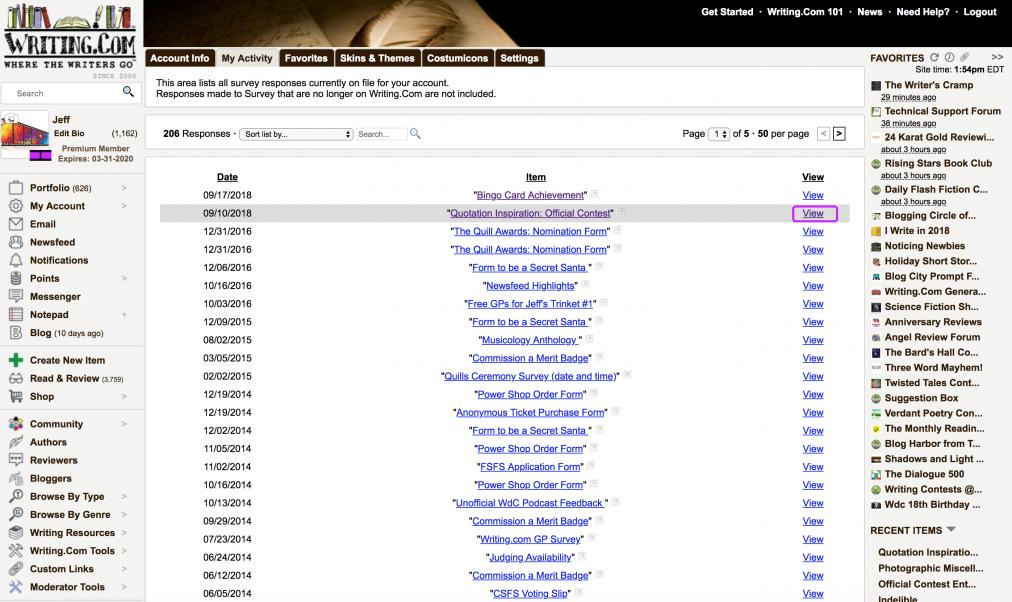Open "The Writer's Cramp" favorite
Viewport: 1012px width, 602px height.
929,85
